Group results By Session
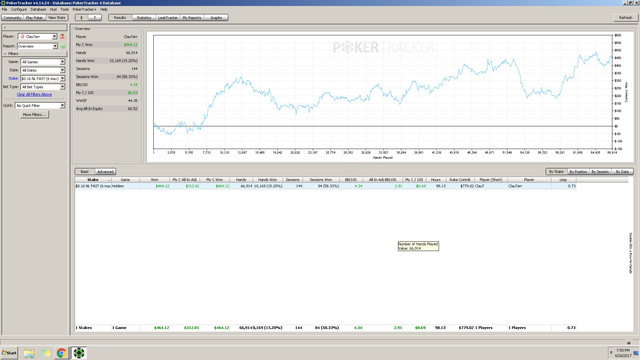Viewport: 640px width, 360px height. pyautogui.click(x=600, y=171)
